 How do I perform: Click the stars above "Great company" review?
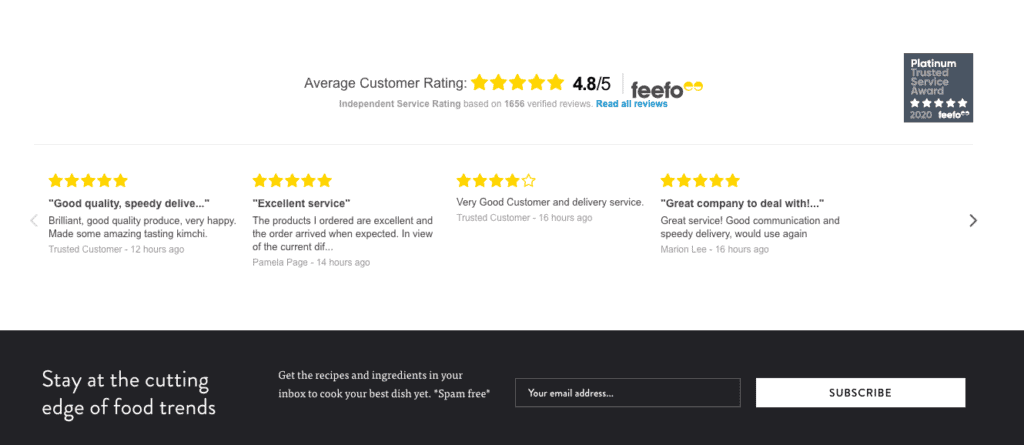point(700,180)
